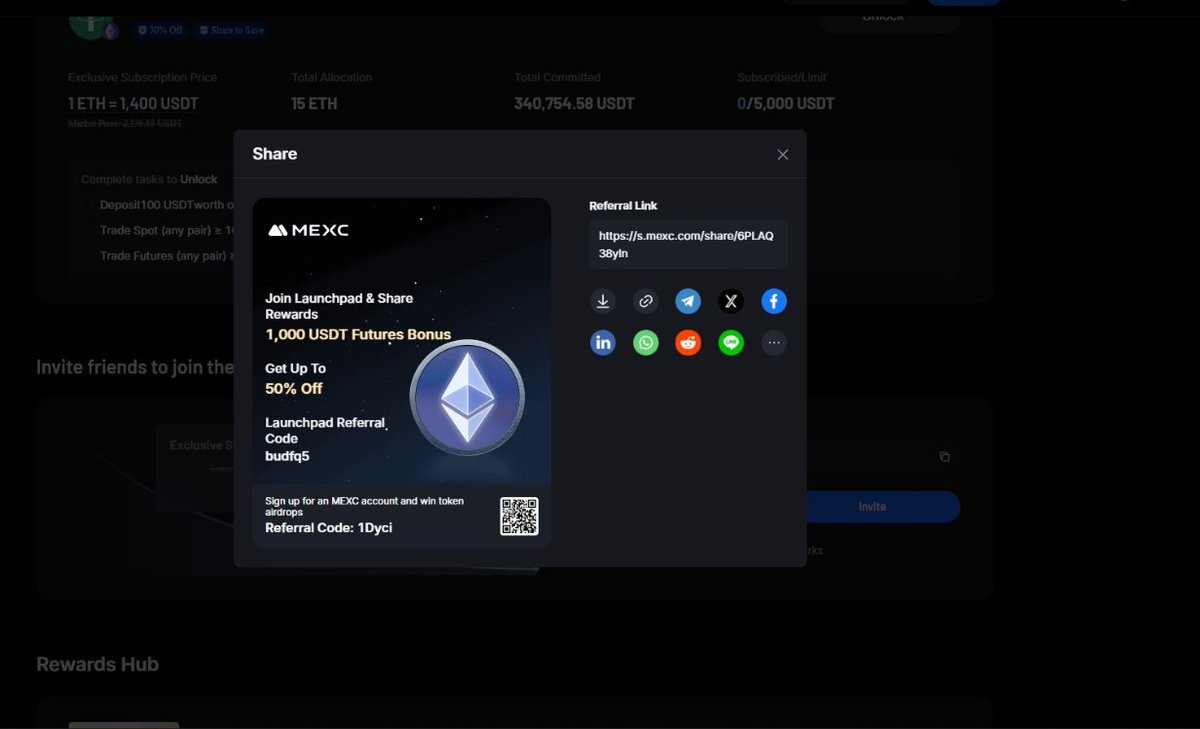This screenshot has height=729, width=1200.
Task: Copy the referral link via chain icon
Action: click(646, 301)
